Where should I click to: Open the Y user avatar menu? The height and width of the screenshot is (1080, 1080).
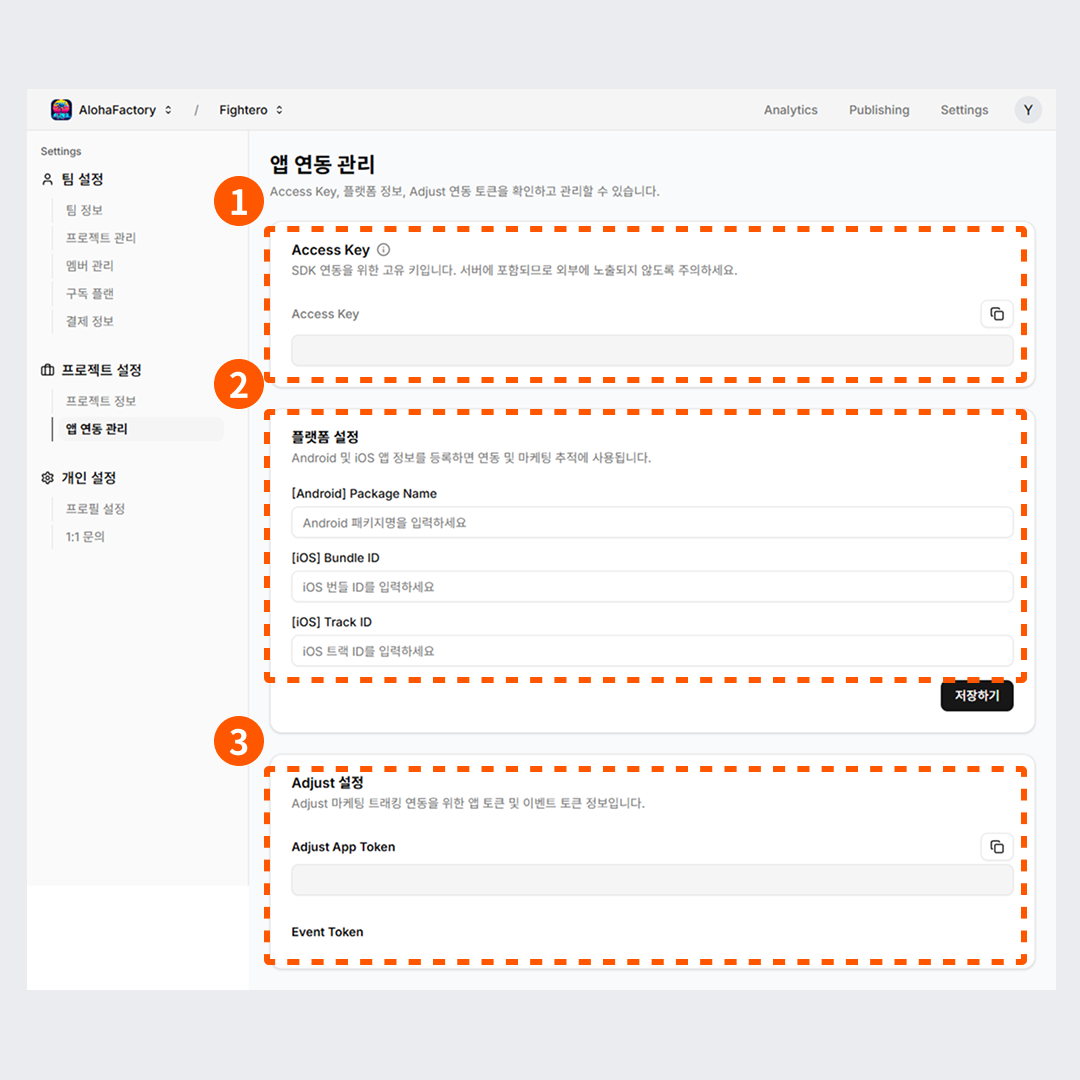coord(1028,110)
